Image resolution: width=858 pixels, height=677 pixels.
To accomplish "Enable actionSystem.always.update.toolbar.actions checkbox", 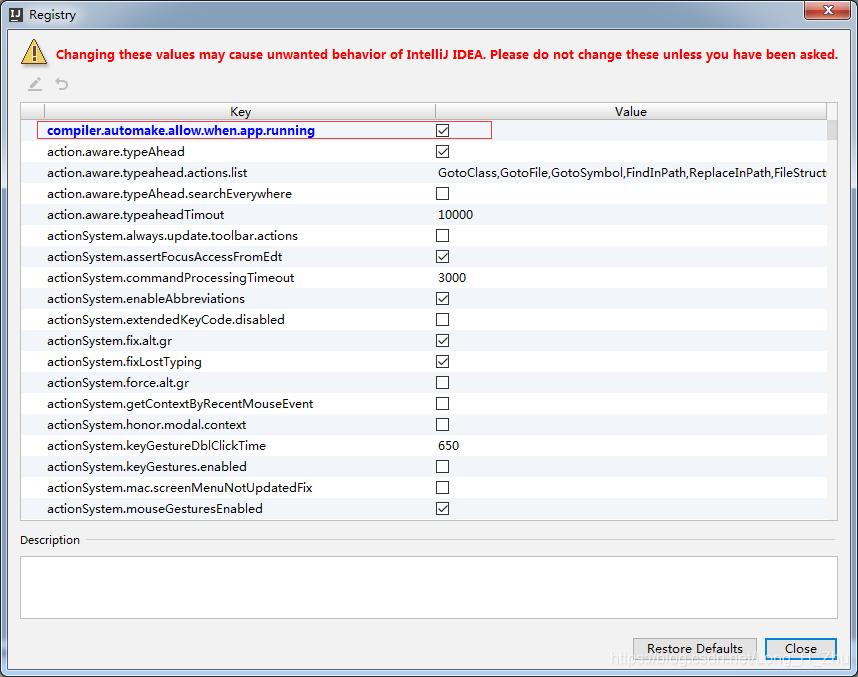I will (442, 235).
